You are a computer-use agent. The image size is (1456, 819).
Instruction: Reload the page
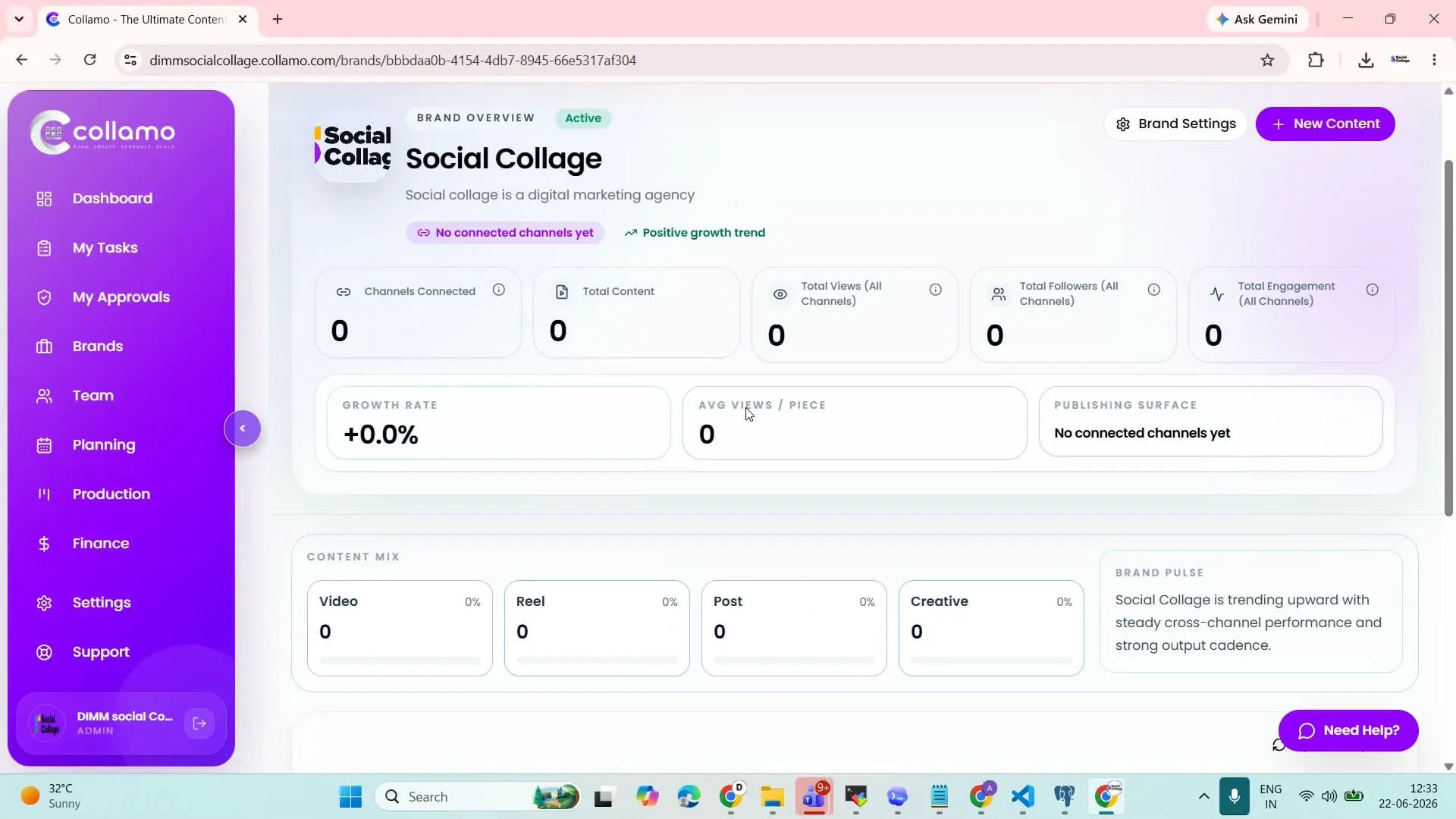(x=89, y=60)
